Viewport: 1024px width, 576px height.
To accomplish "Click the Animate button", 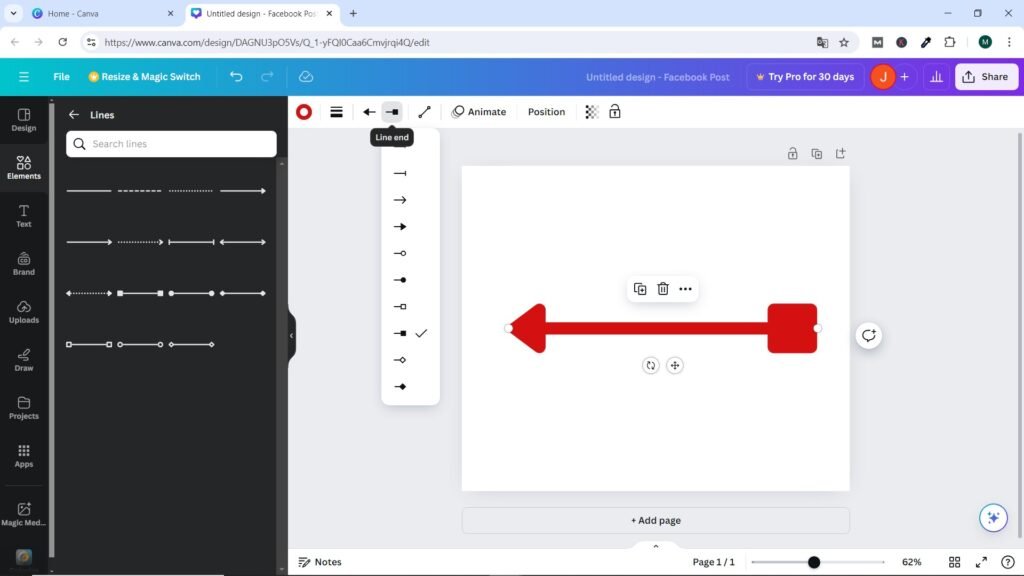I will (478, 112).
